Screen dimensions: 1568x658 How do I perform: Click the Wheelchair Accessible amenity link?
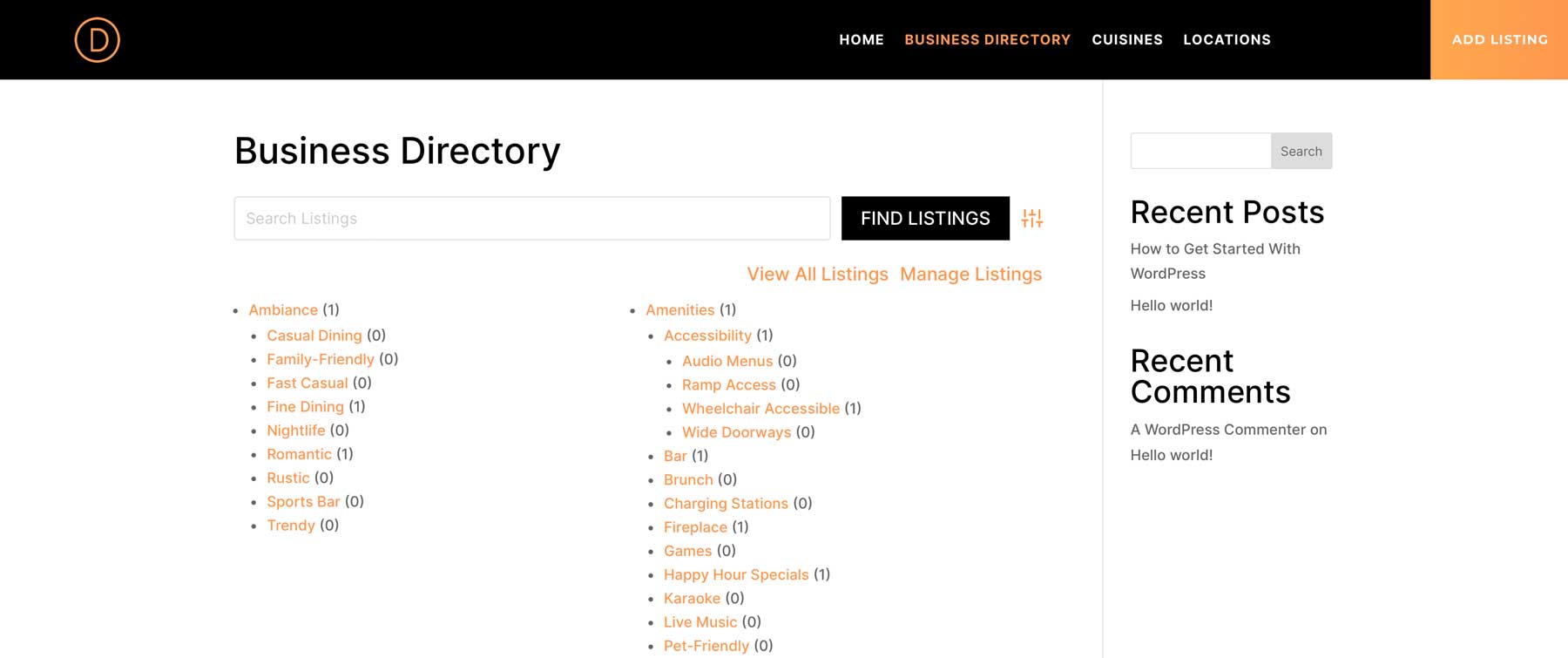click(x=760, y=408)
